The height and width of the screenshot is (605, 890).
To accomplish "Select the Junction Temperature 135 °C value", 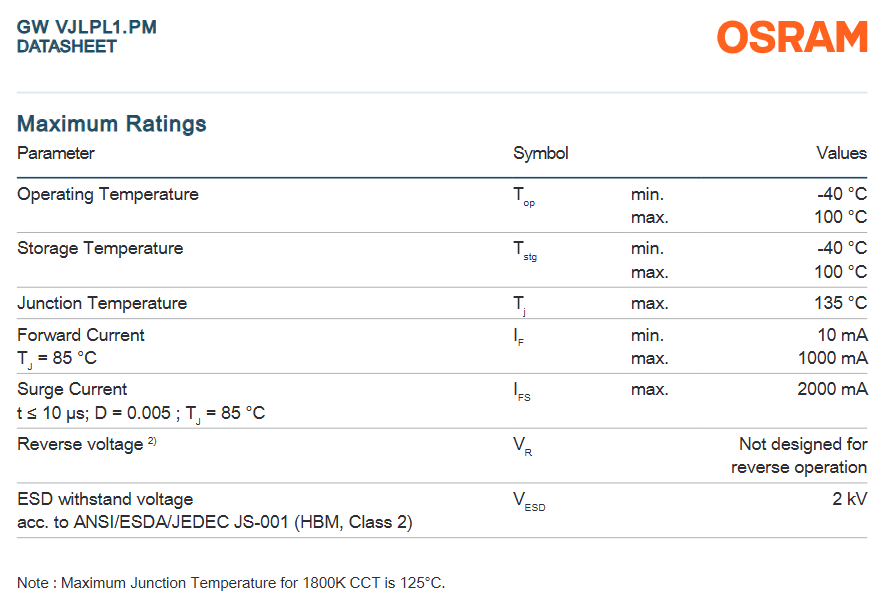I will [x=841, y=302].
